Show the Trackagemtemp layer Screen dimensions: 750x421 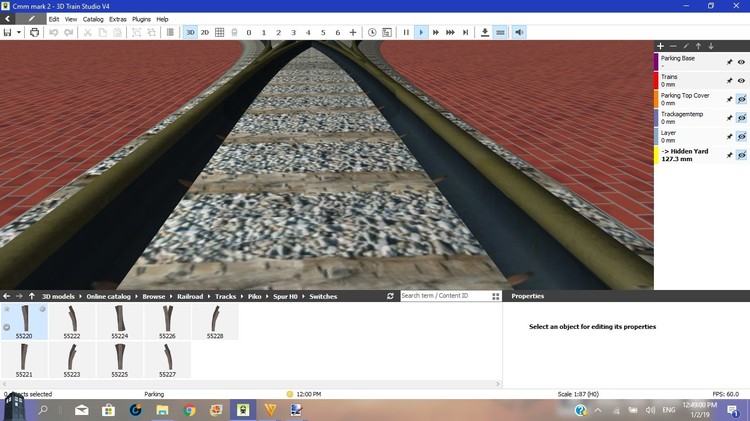[741, 118]
